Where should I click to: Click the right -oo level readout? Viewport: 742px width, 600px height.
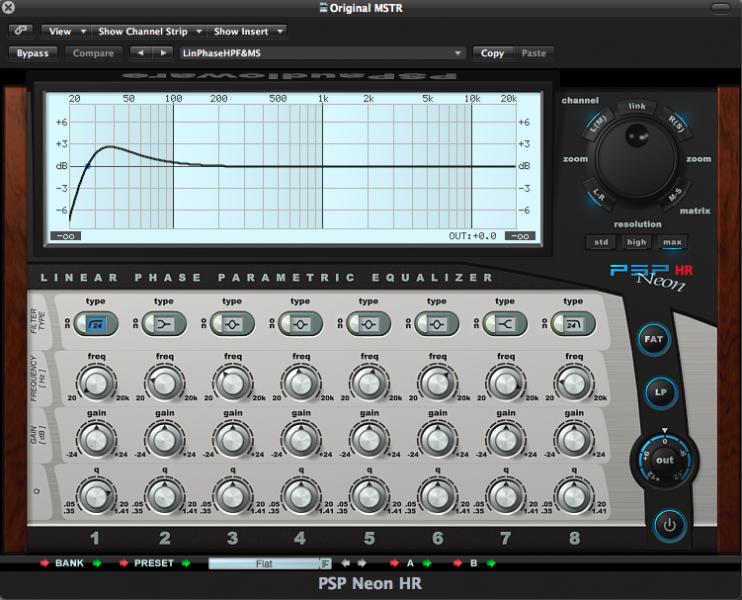[x=520, y=236]
